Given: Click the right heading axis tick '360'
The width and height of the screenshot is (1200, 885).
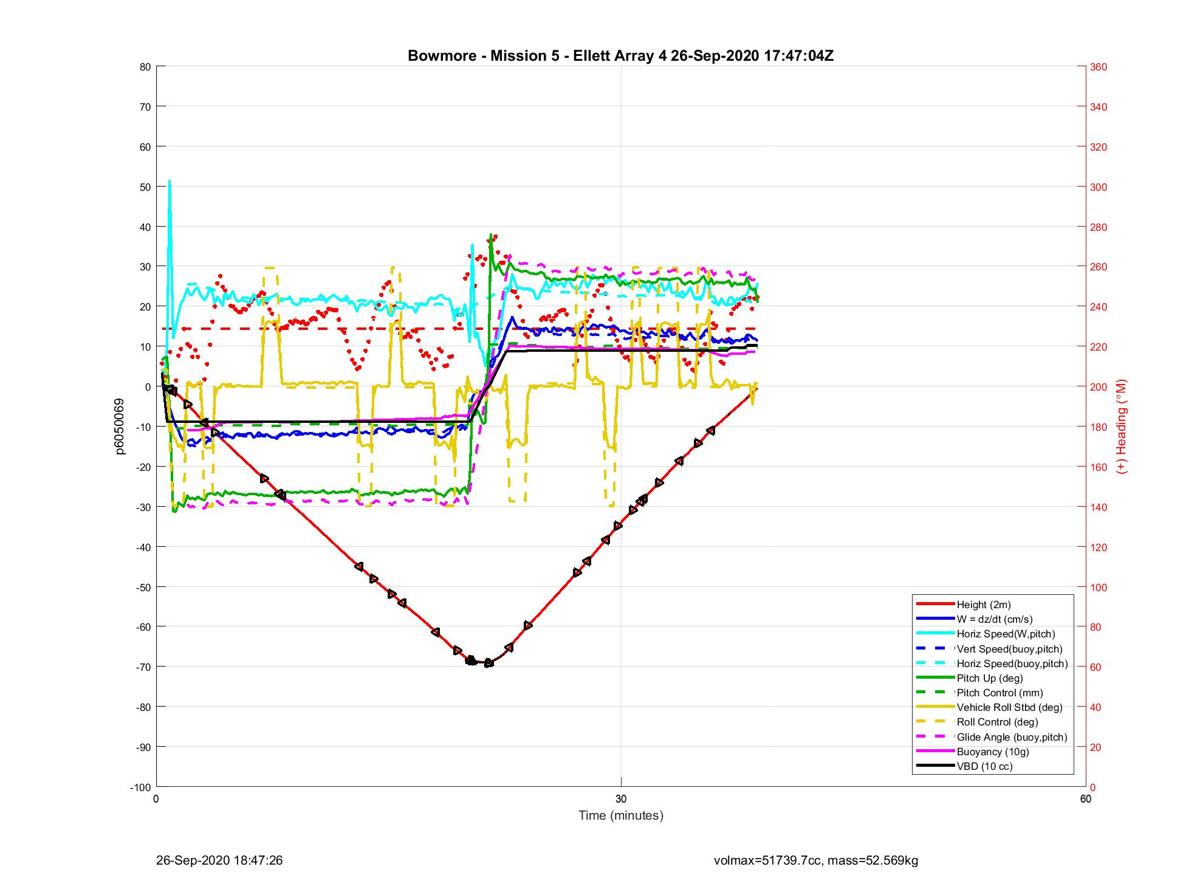Looking at the screenshot, I should coord(1099,67).
